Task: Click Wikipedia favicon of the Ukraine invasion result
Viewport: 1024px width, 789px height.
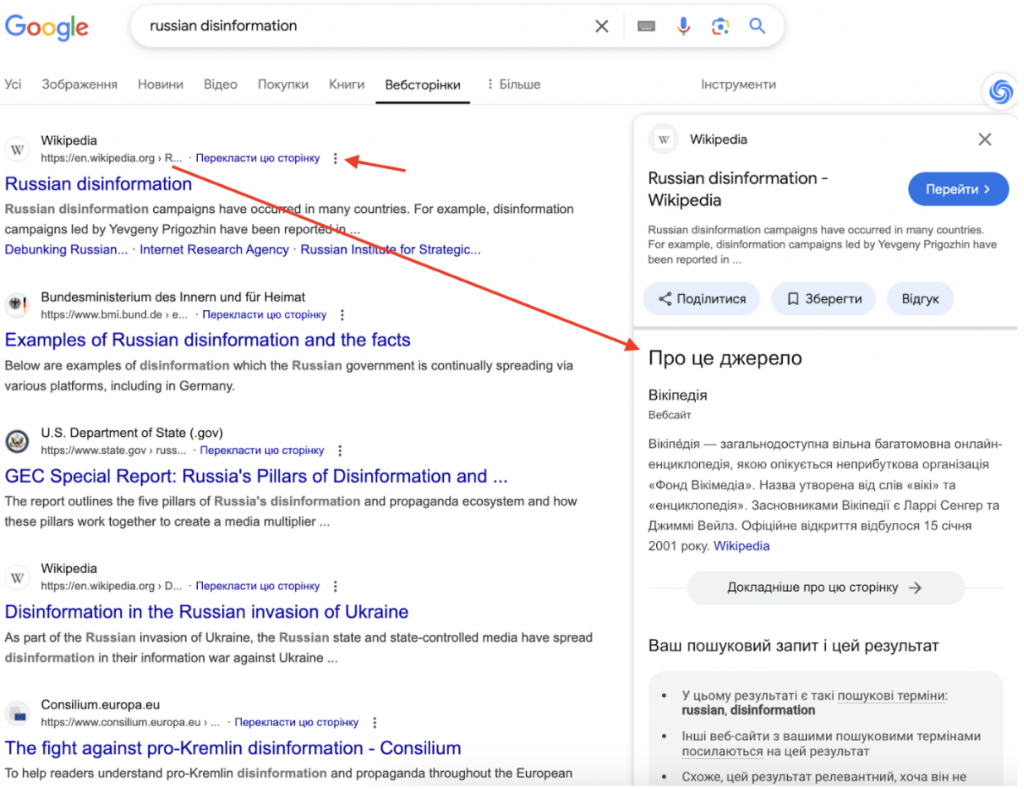Action: tap(18, 577)
